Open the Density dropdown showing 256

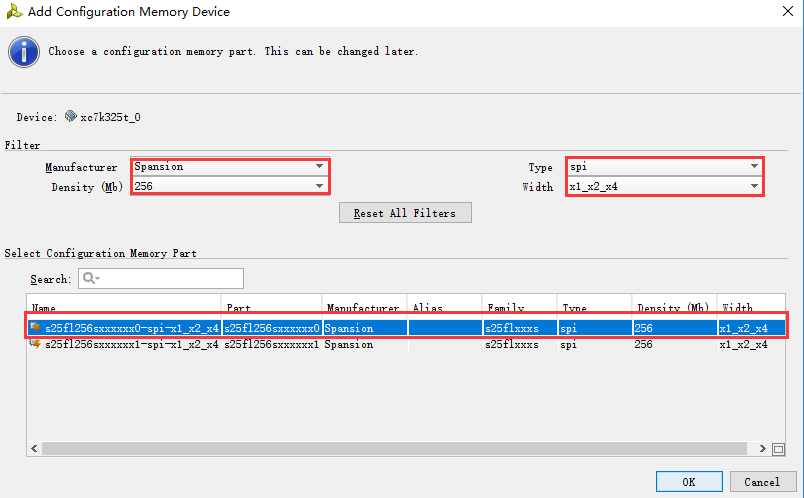tap(230, 186)
